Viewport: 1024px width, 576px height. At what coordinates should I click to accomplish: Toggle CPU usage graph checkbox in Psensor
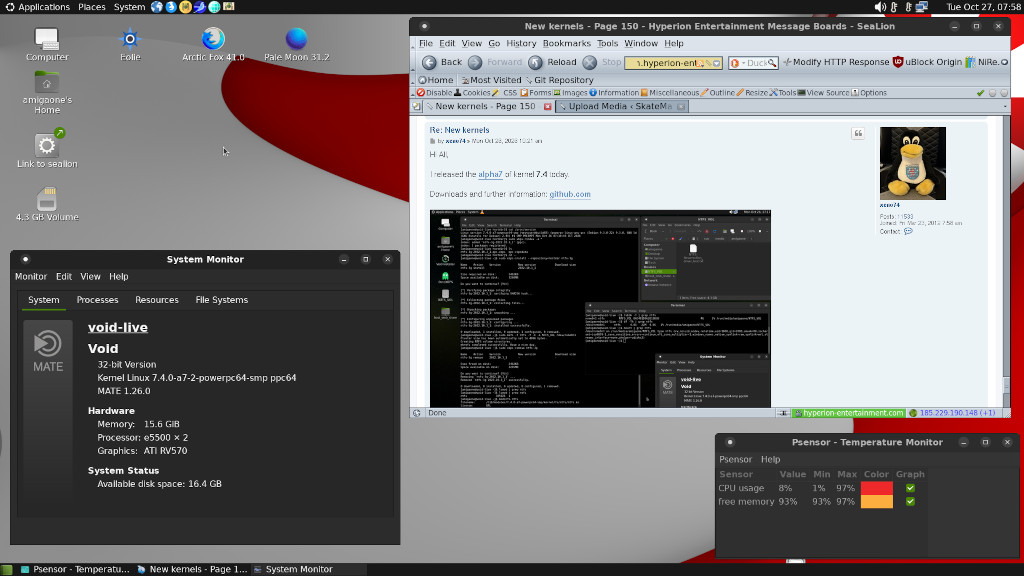910,488
